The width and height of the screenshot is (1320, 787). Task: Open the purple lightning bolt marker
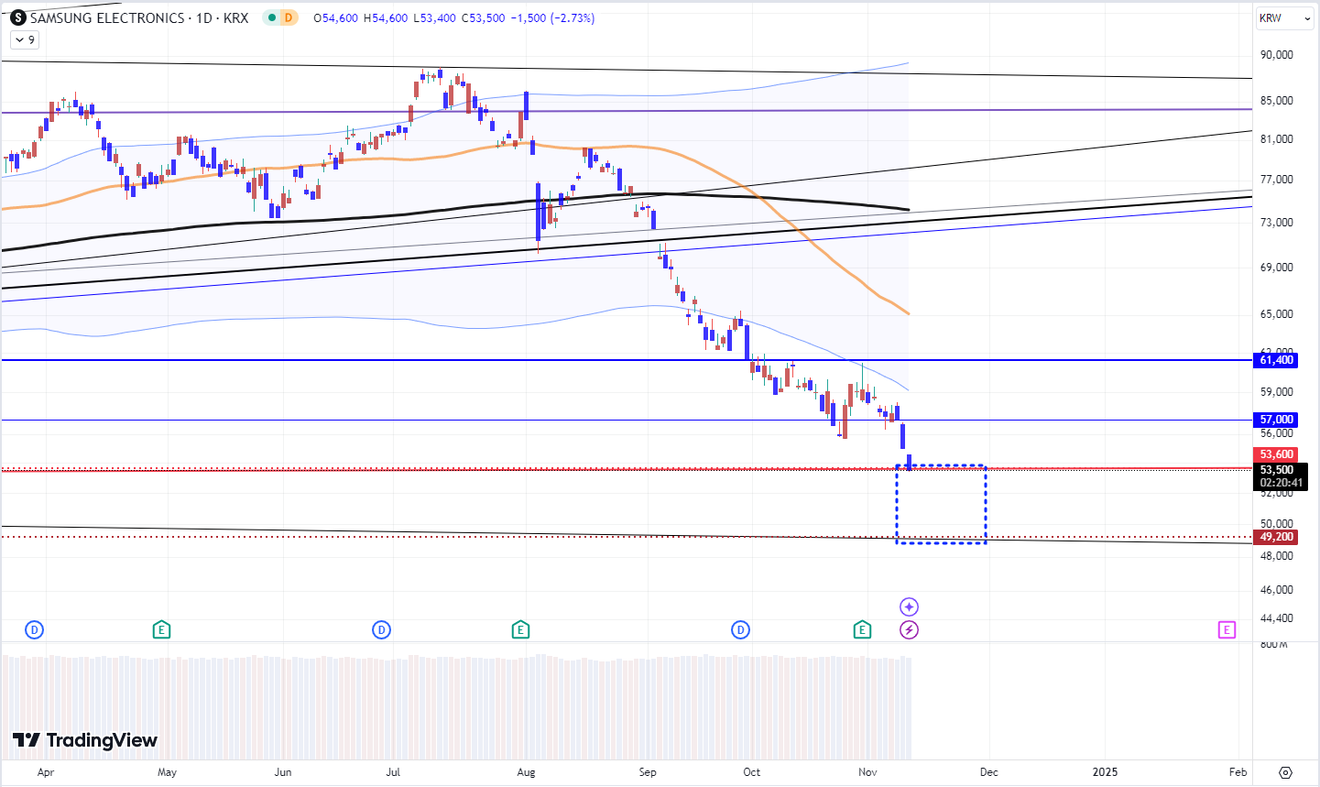click(909, 630)
